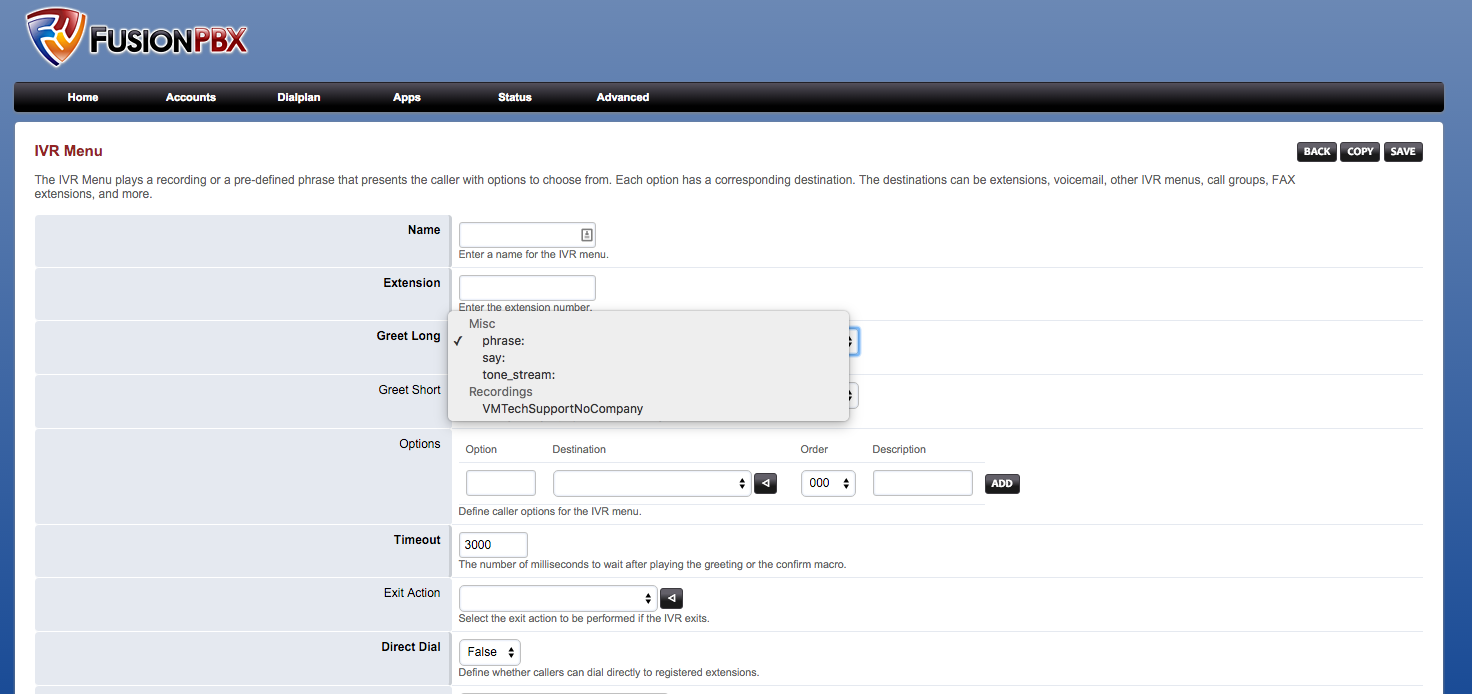Screen dimensions: 1472x694
Task: Click the IVR Menu heading
Action: (69, 151)
